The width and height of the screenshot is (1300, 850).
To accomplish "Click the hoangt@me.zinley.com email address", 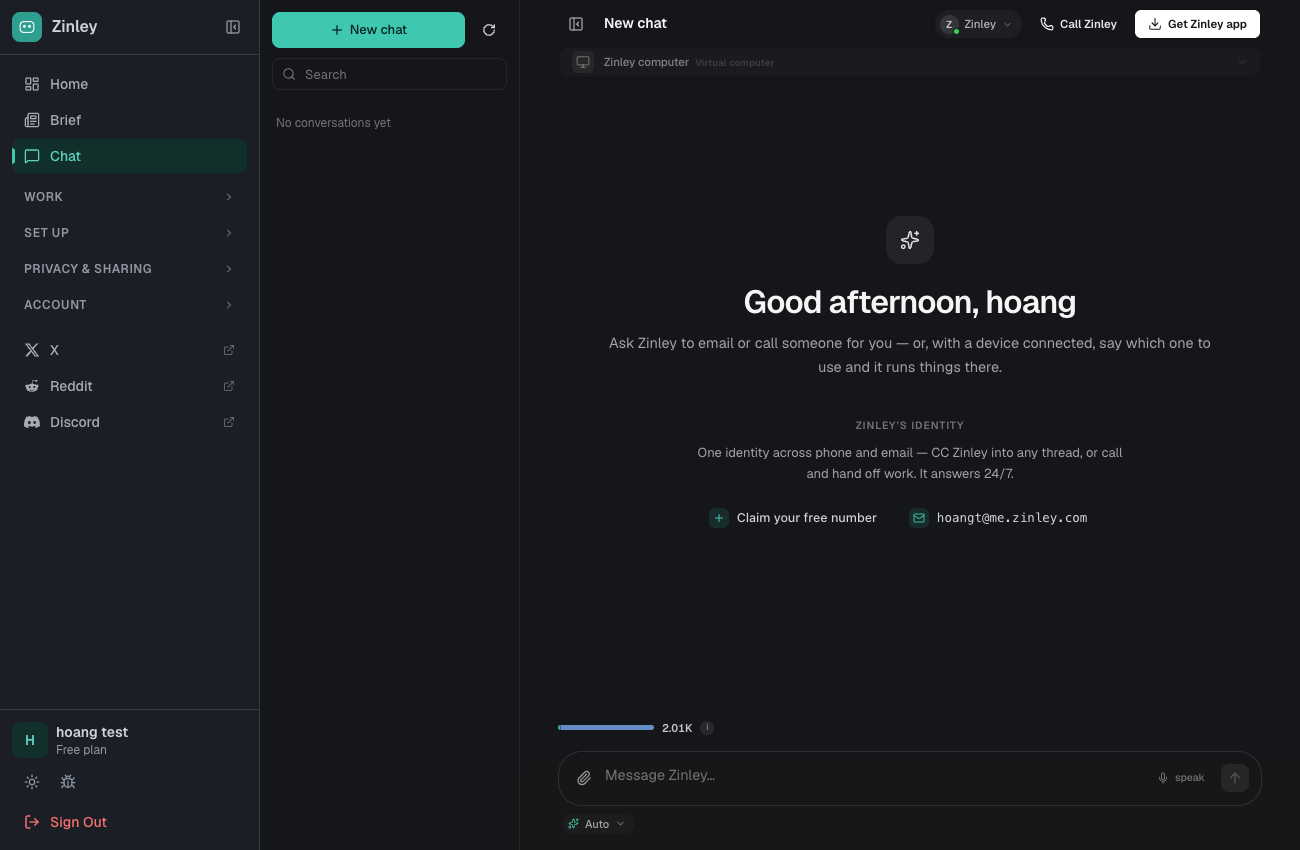I will pyautogui.click(x=1012, y=518).
